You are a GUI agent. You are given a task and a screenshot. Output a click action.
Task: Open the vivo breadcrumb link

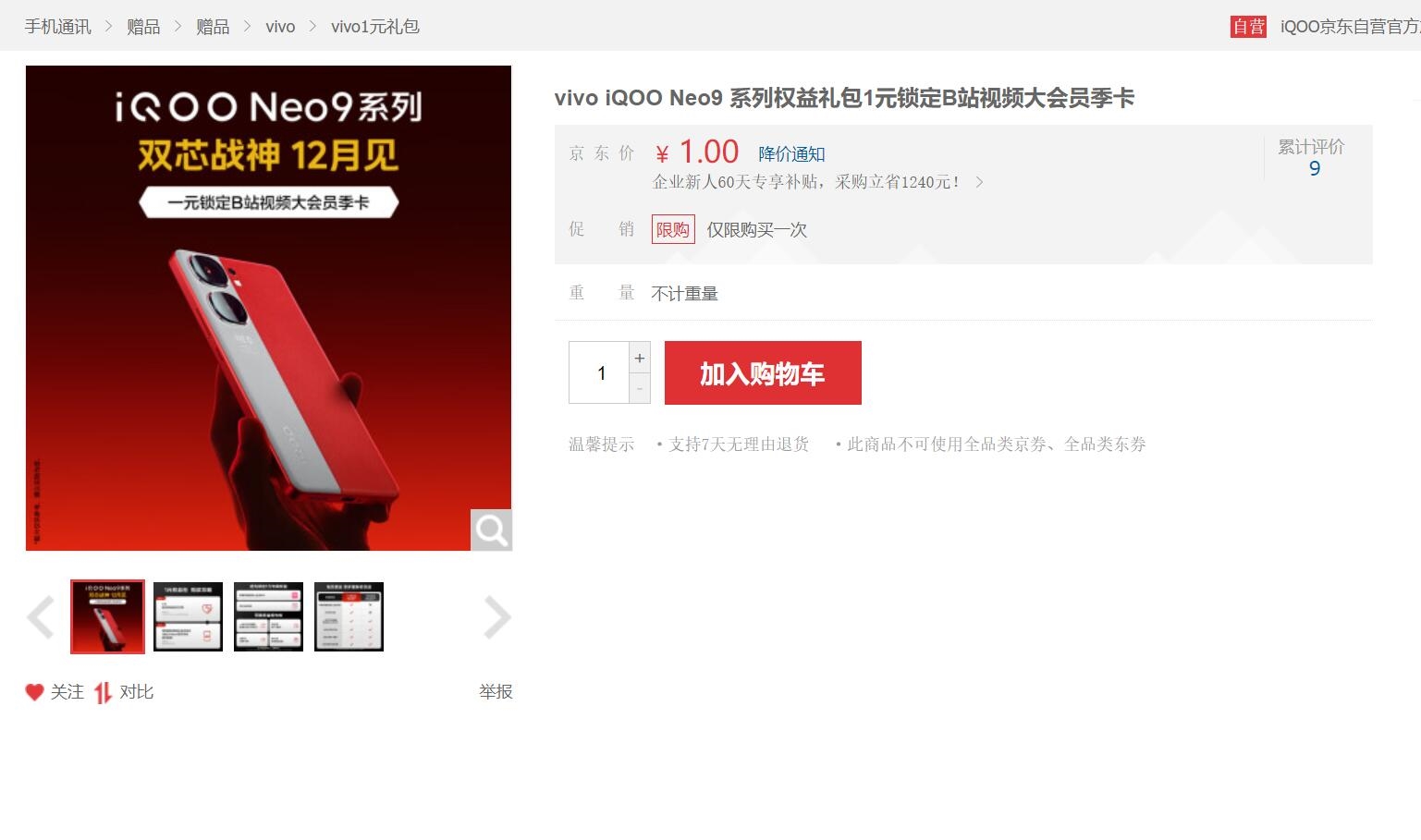tap(280, 27)
